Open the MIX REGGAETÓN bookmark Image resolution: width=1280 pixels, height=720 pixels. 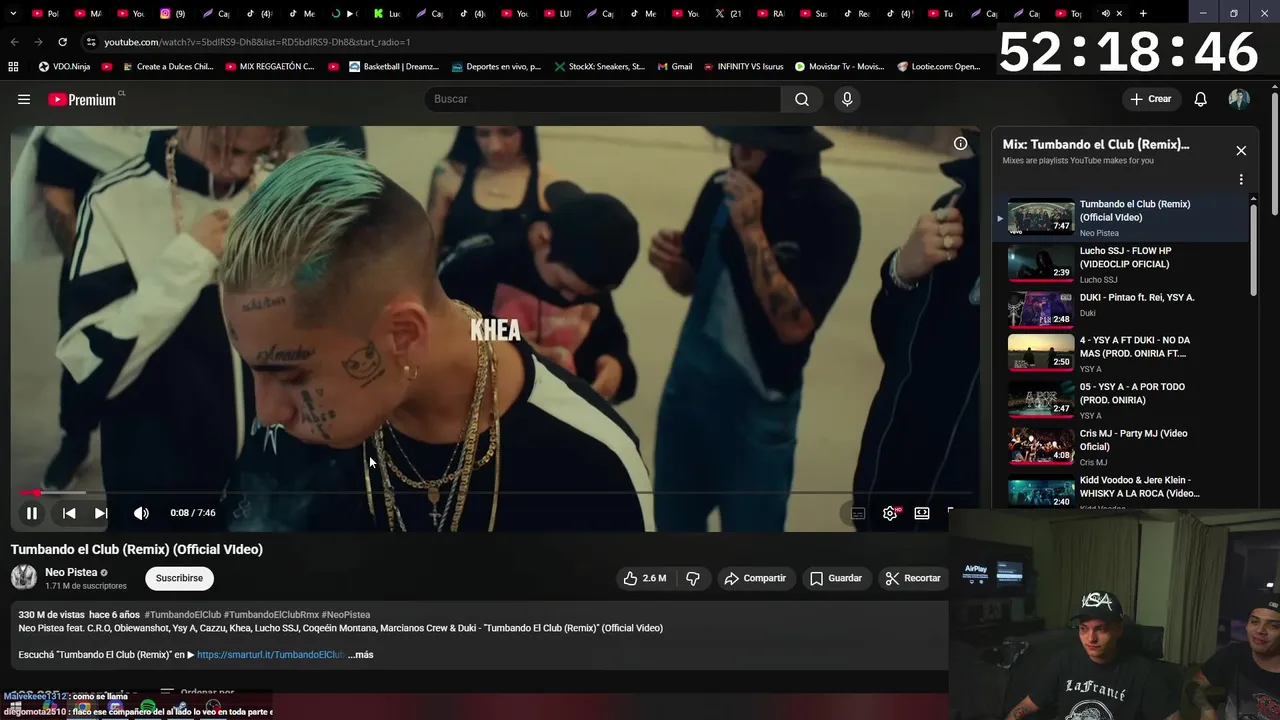pyautogui.click(x=269, y=67)
